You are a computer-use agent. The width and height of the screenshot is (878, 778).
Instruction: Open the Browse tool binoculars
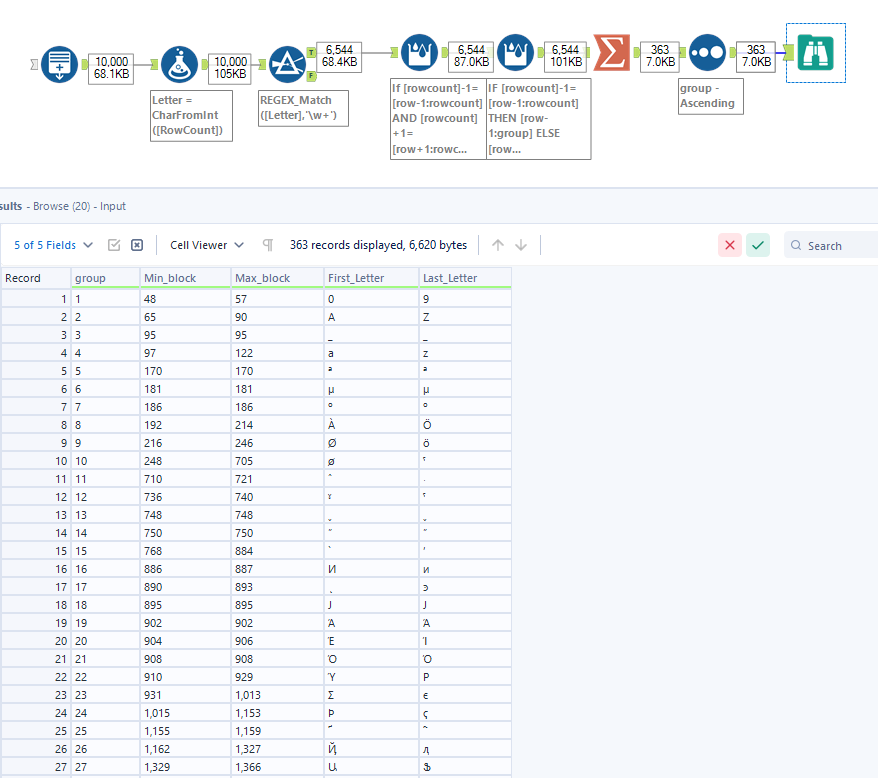815,52
